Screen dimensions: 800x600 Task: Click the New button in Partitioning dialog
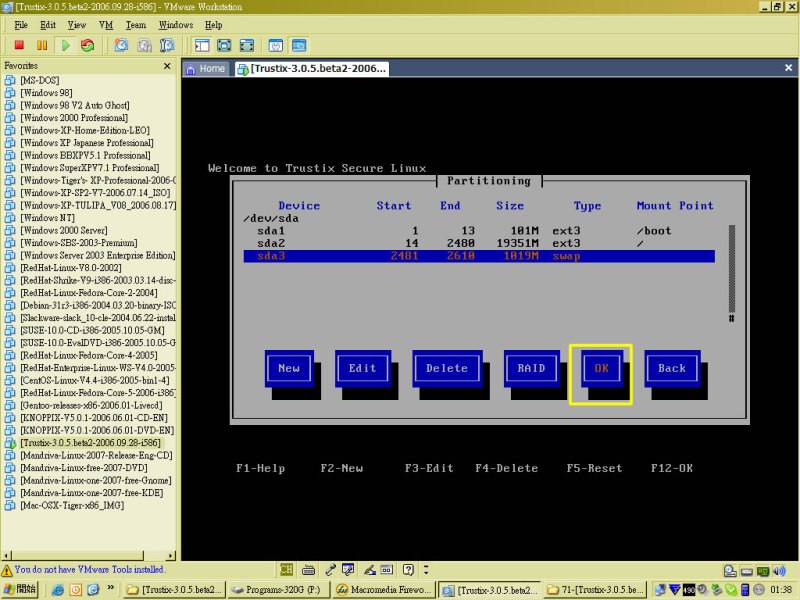pyautogui.click(x=289, y=368)
